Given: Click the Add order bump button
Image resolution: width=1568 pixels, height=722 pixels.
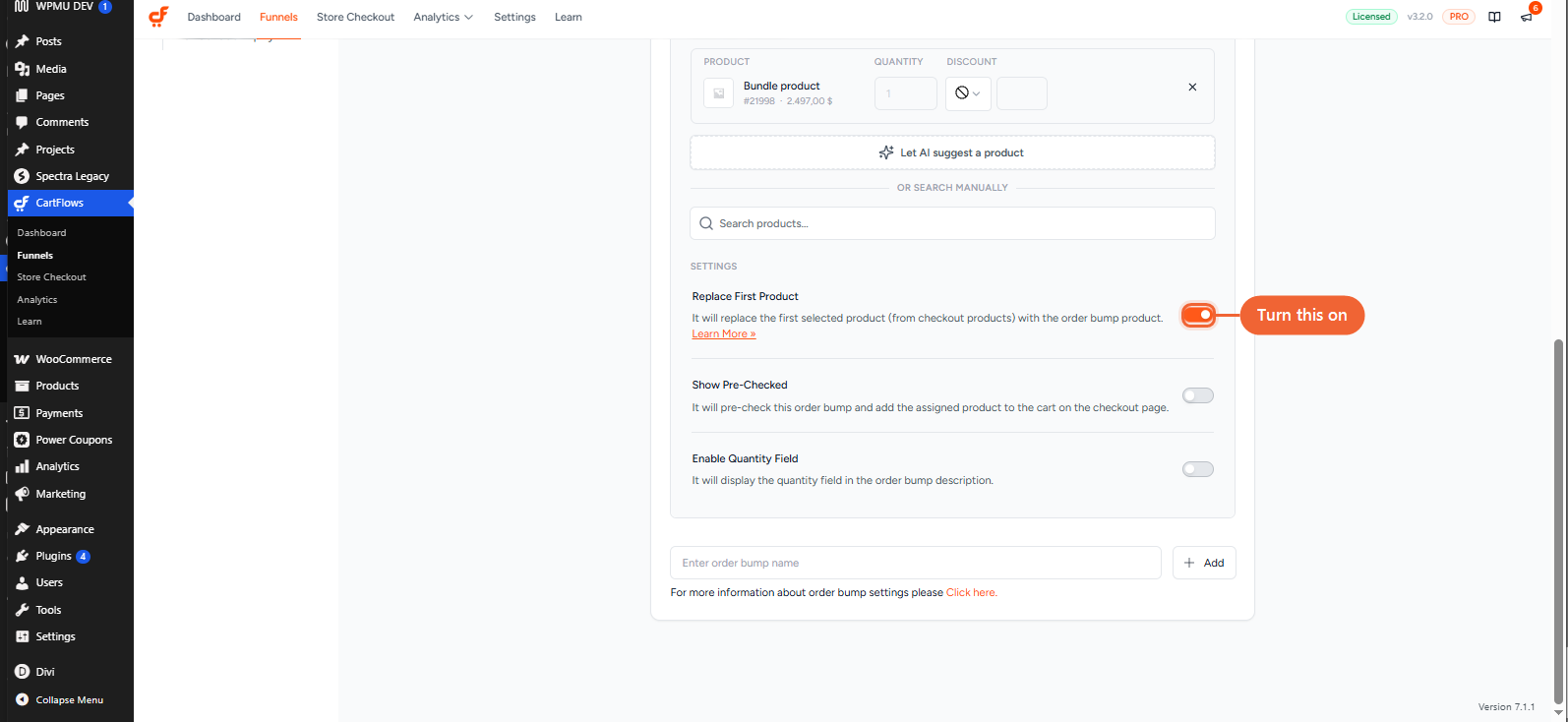Looking at the screenshot, I should (x=1204, y=563).
